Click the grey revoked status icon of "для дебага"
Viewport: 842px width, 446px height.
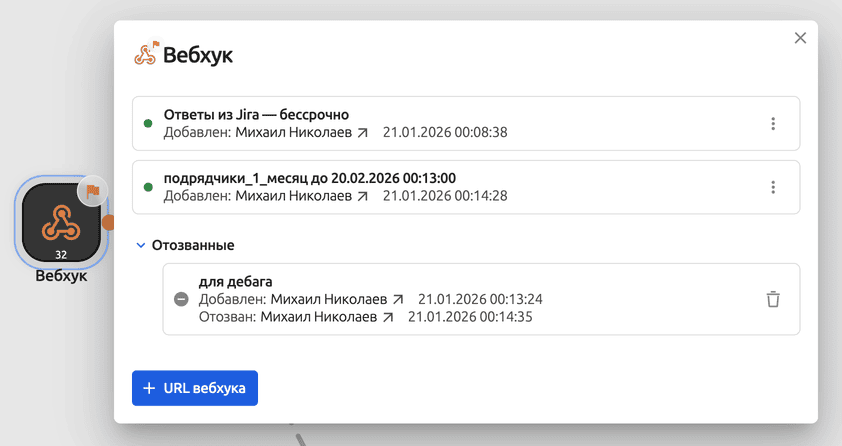pos(181,299)
